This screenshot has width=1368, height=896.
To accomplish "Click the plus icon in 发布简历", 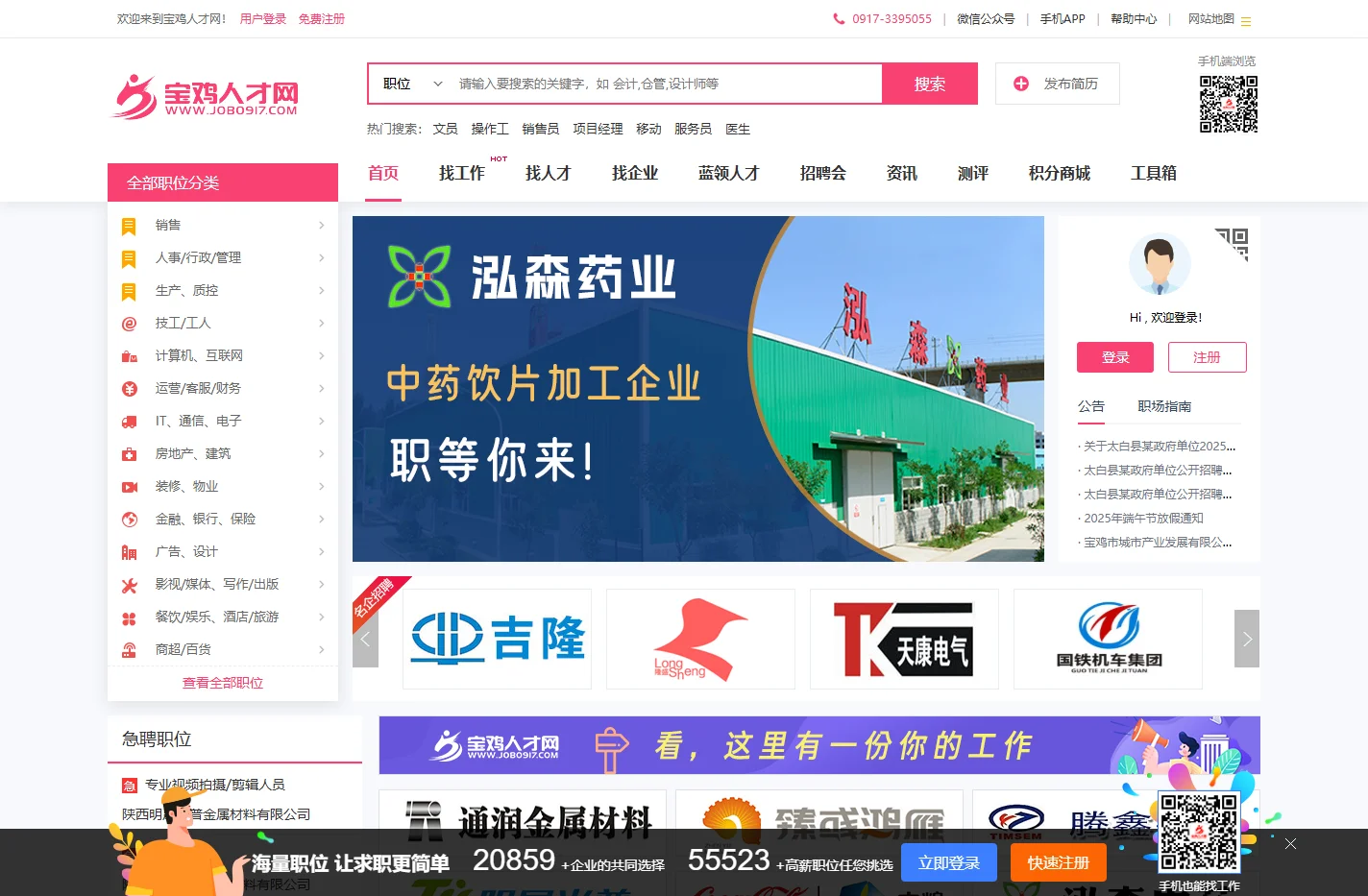I will (x=1021, y=84).
